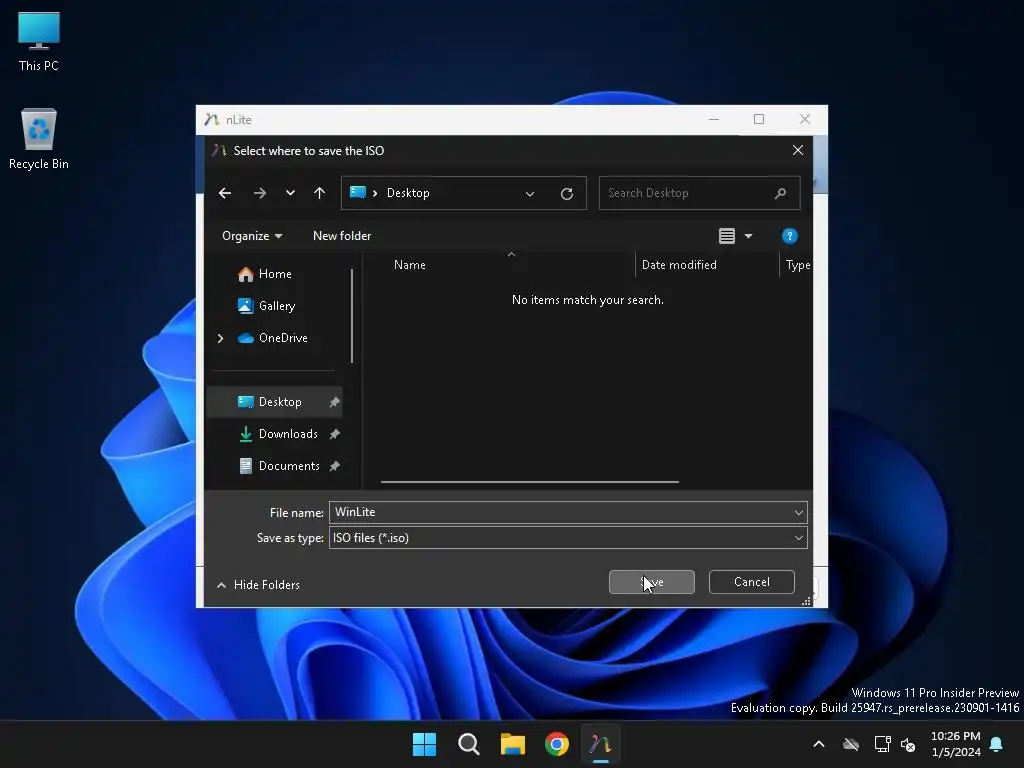
Task: Select the Recycle Bin desktop icon
Action: [39, 138]
